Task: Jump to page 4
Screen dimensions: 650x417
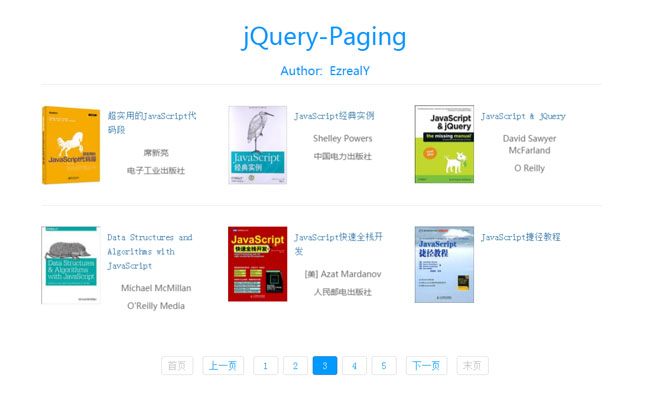Action: (354, 366)
